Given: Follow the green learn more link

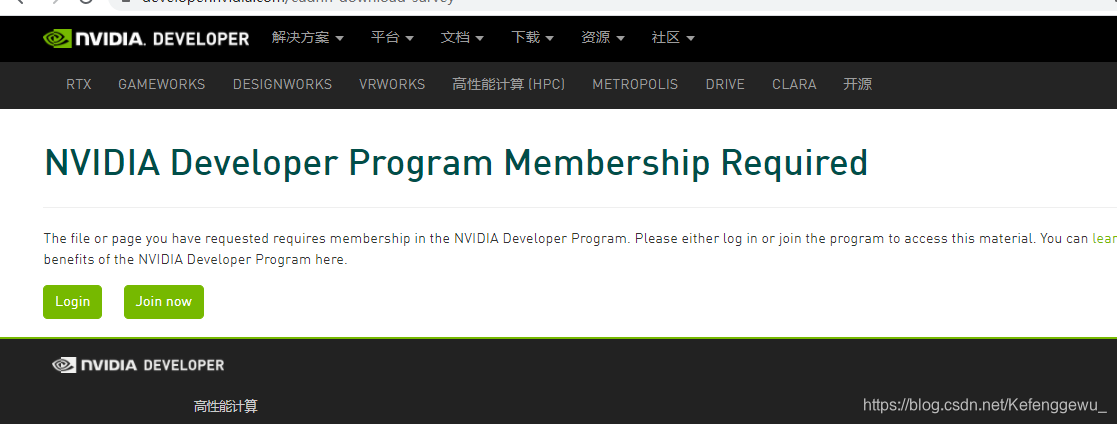Looking at the screenshot, I should click(1104, 239).
